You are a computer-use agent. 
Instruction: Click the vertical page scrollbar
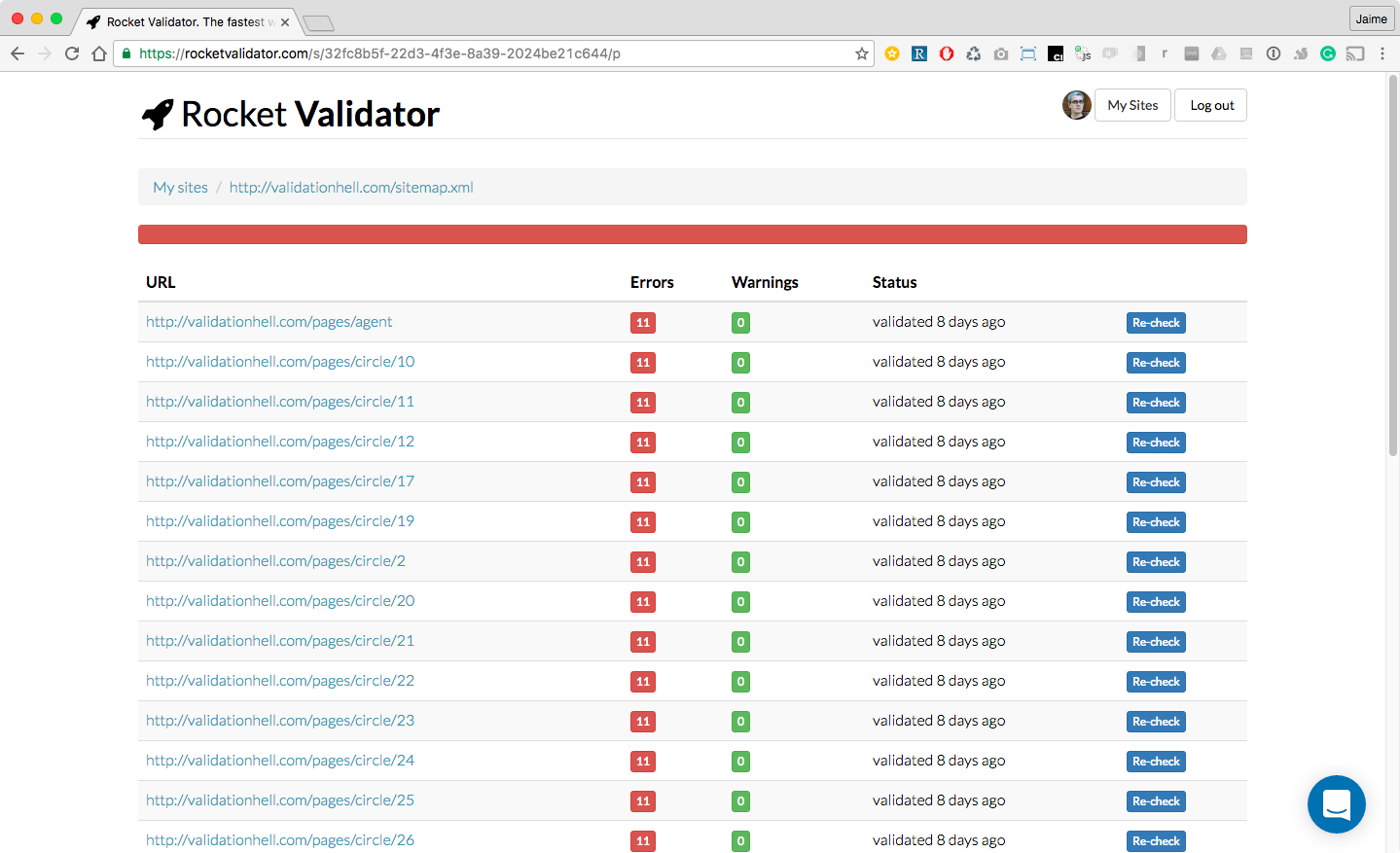coord(1393,267)
